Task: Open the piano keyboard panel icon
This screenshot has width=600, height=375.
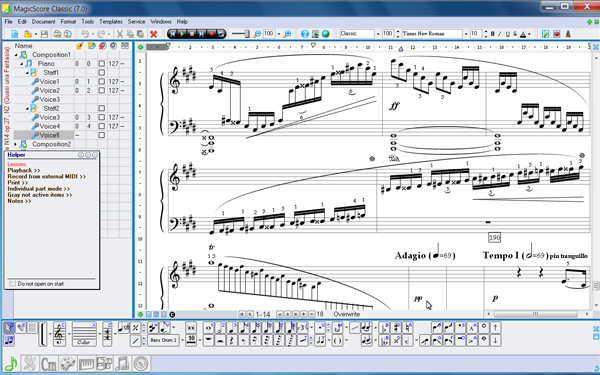Action: click(x=86, y=364)
